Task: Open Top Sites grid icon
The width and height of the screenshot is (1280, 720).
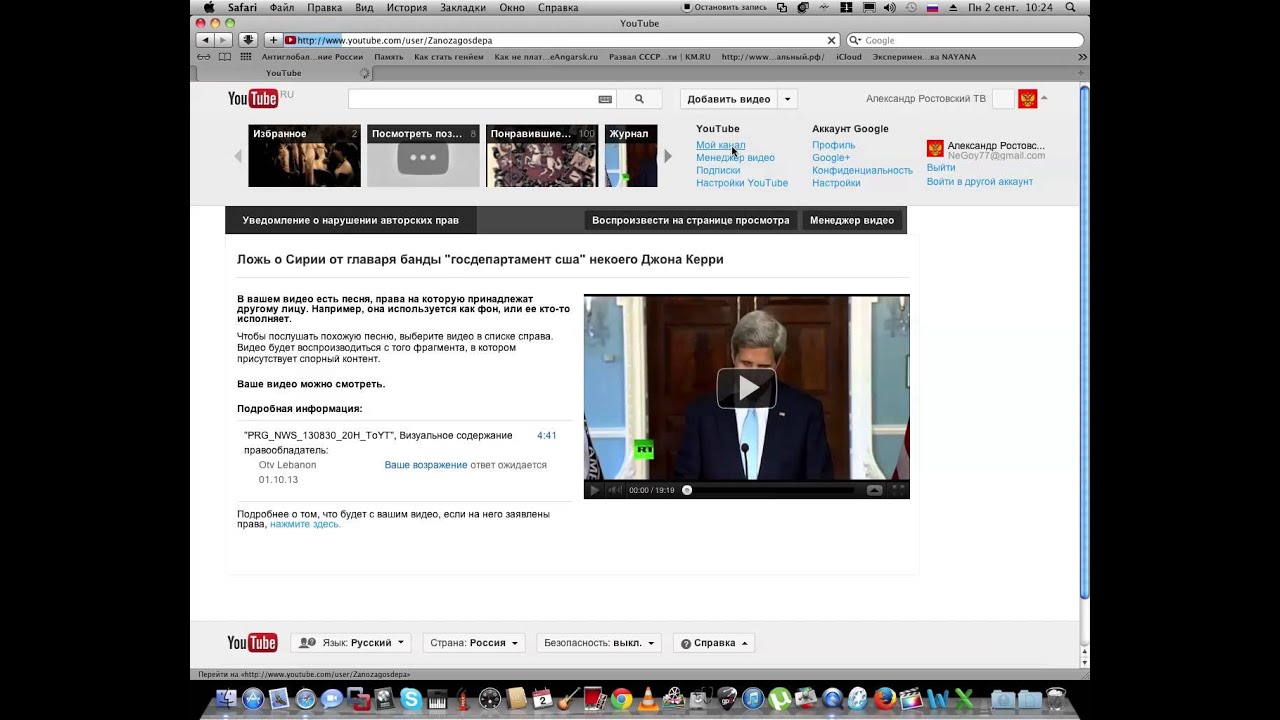Action: tap(246, 57)
